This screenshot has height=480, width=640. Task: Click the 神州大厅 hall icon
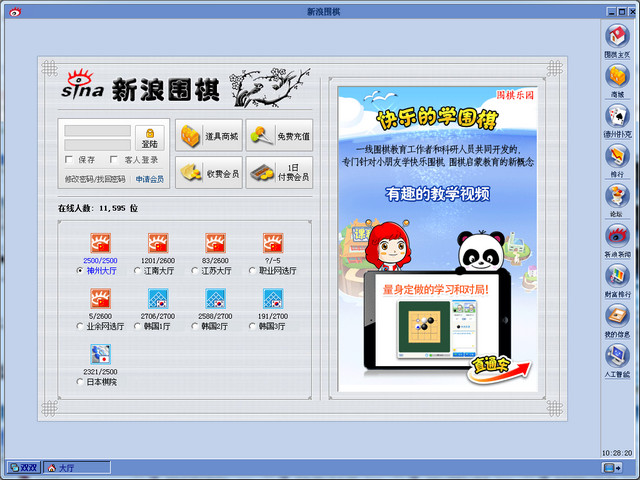[100, 243]
